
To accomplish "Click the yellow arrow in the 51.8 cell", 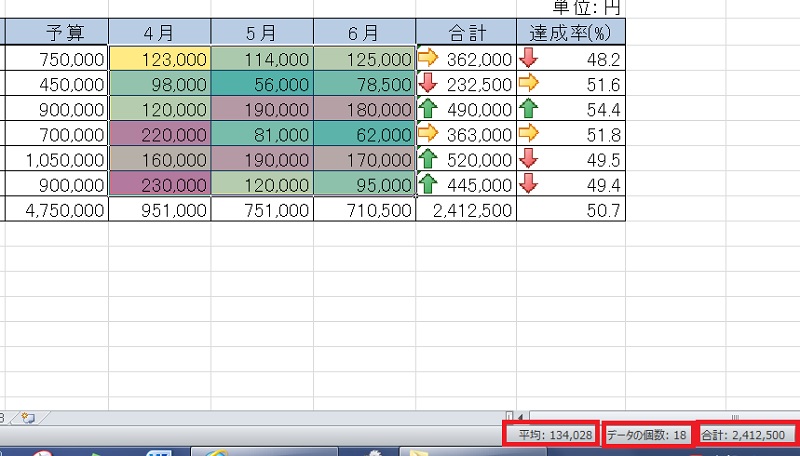I will click(x=529, y=133).
